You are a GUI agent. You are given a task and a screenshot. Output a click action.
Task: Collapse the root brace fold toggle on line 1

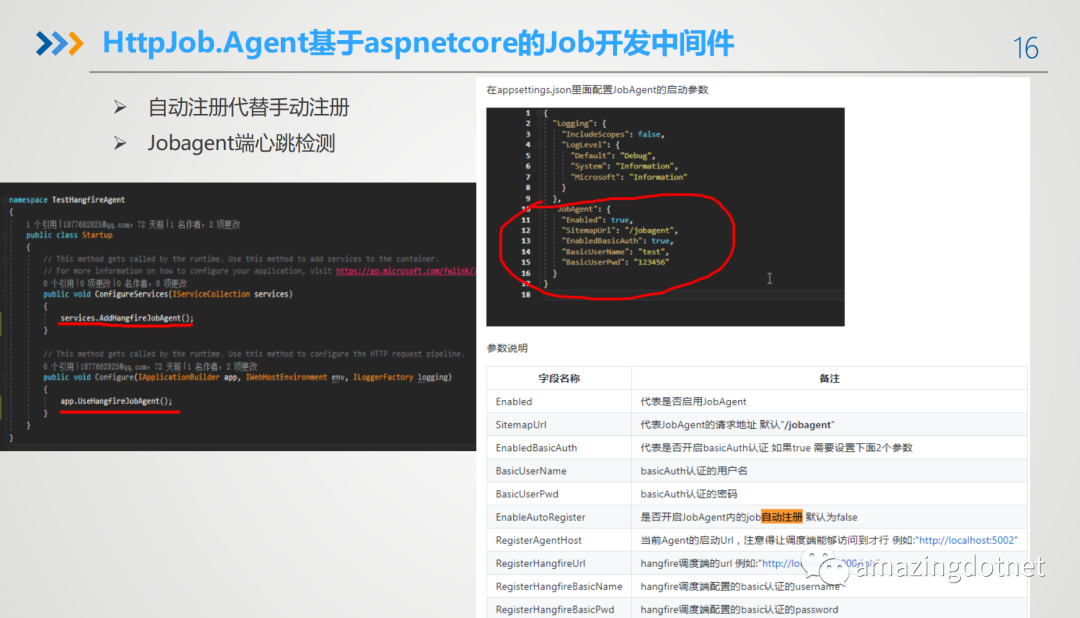point(540,113)
